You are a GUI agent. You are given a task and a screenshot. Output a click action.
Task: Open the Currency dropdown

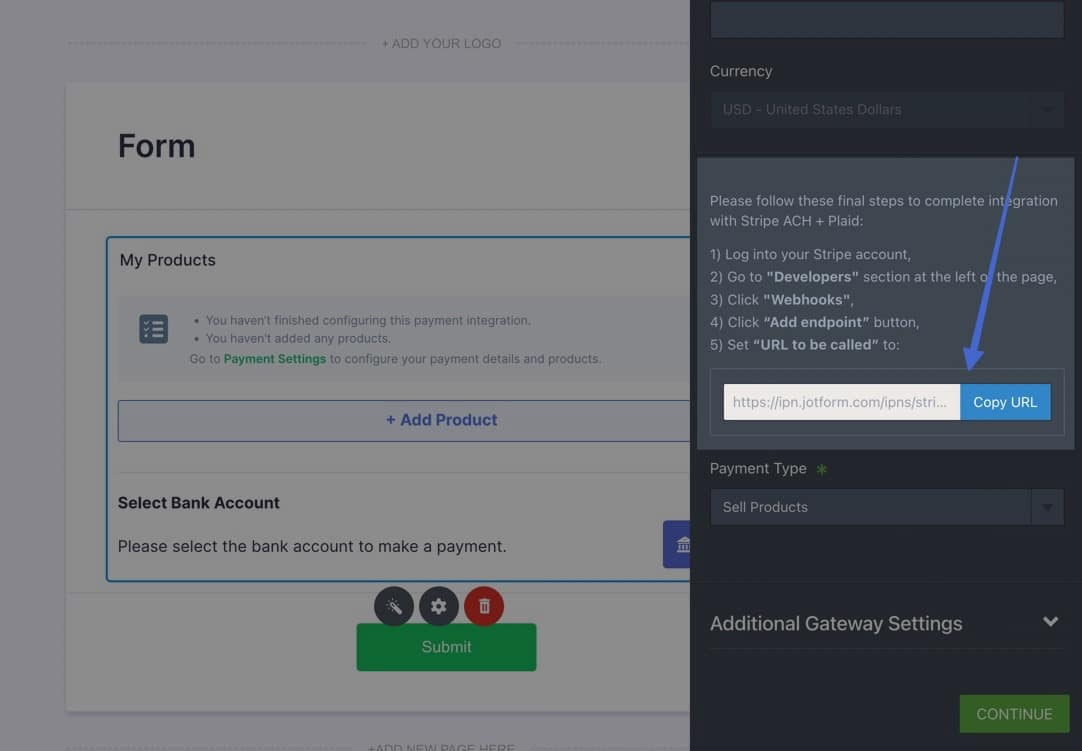click(x=886, y=110)
